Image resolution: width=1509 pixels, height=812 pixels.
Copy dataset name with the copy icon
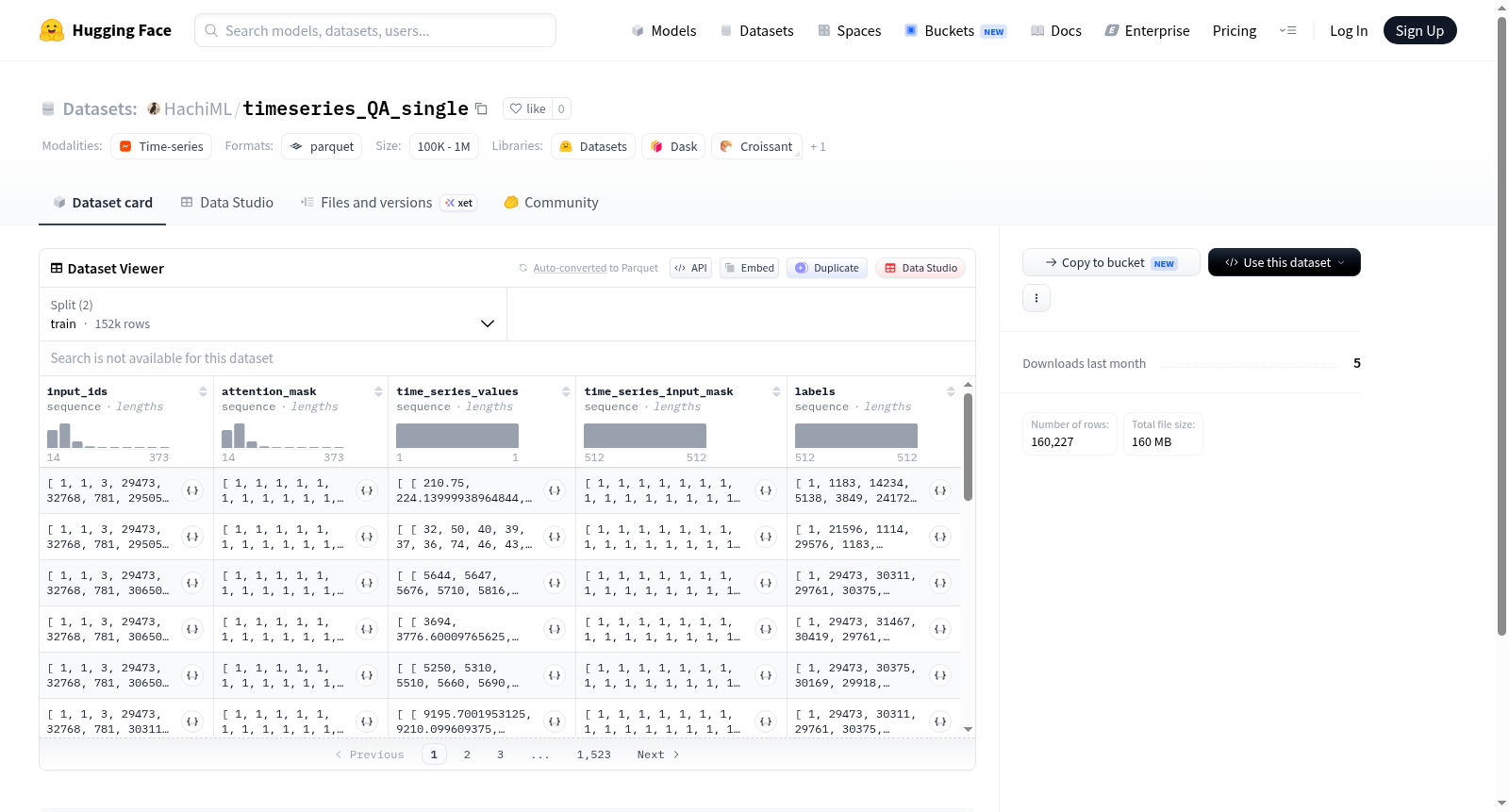[481, 108]
